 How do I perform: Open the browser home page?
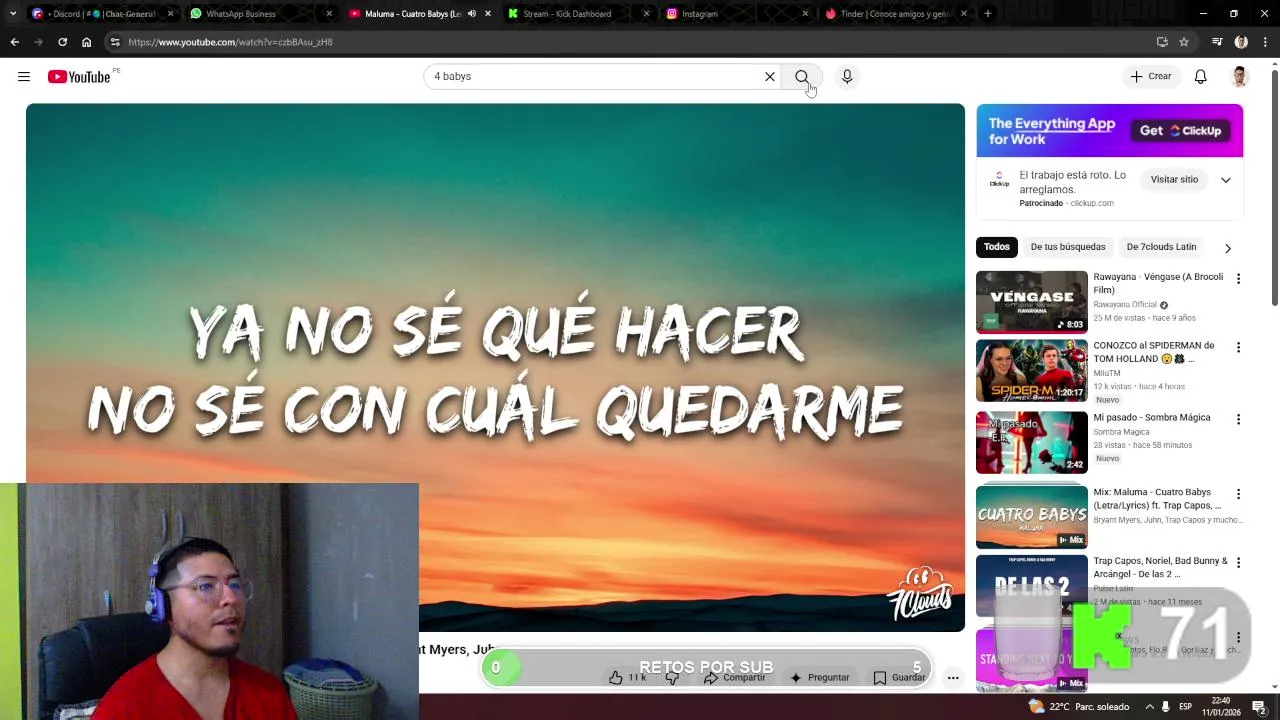coord(86,42)
